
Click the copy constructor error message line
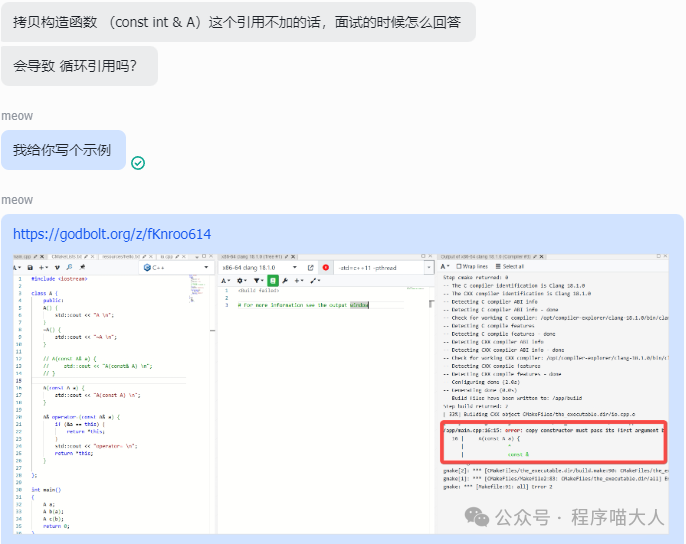tap(553, 430)
